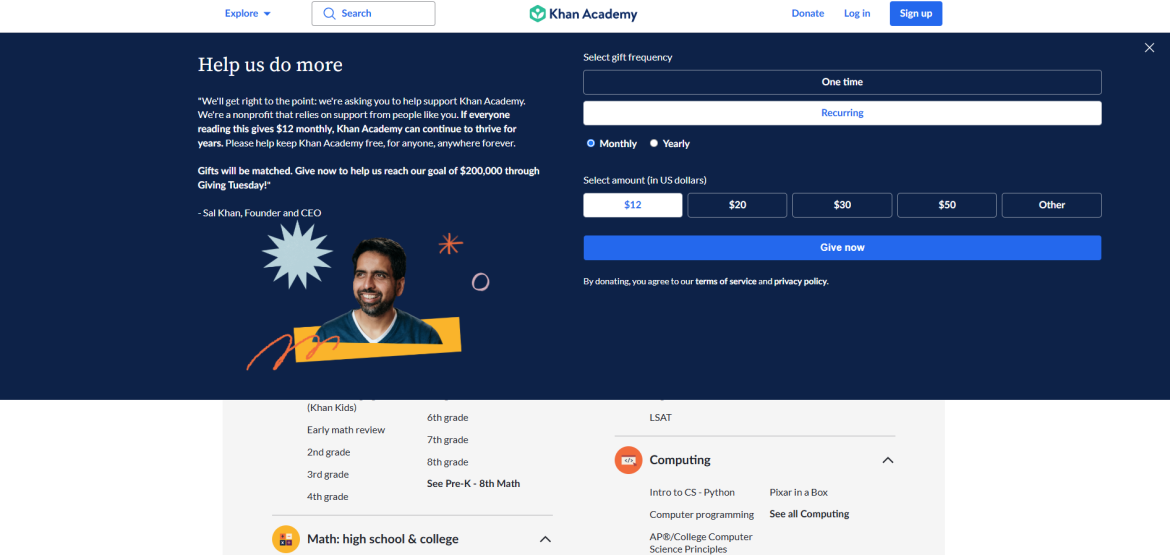Close the donation banner with X
Viewport: 1170px width, 555px height.
1149,48
